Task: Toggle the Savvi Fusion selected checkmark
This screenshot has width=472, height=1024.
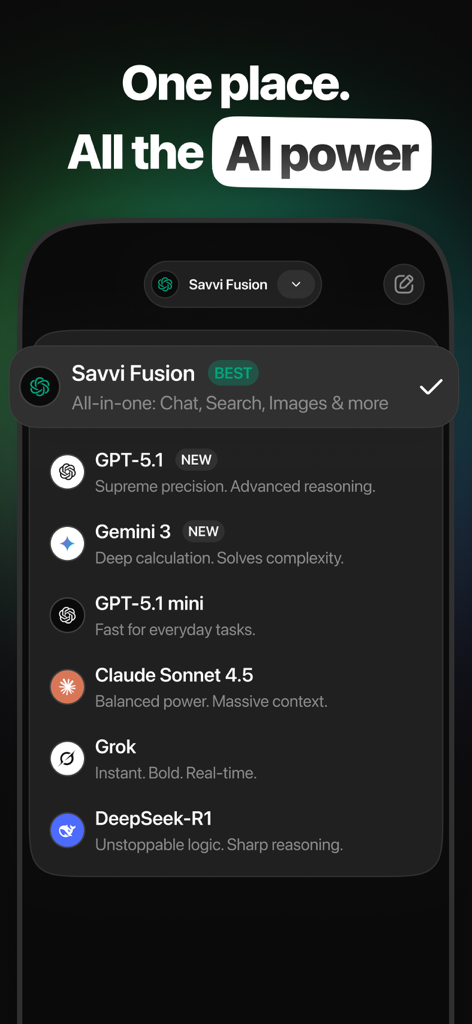Action: (x=431, y=387)
